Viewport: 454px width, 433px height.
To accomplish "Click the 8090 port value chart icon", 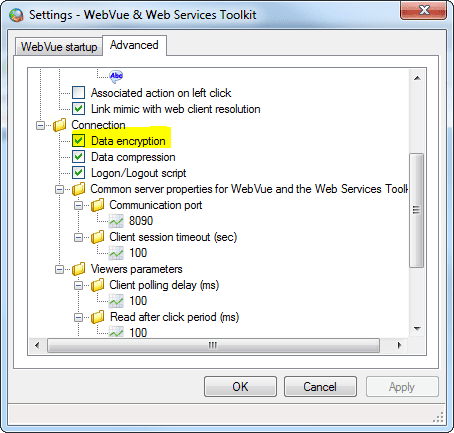I will [116, 221].
